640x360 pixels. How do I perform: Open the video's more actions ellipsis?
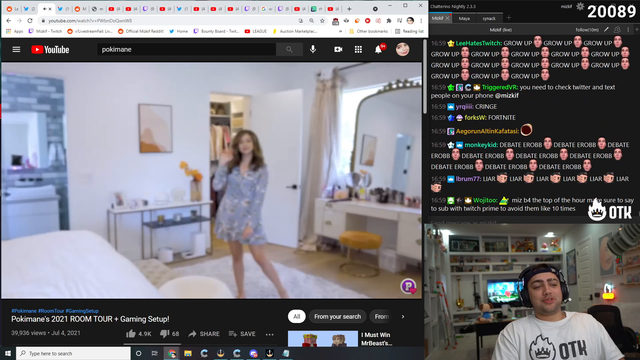269,334
